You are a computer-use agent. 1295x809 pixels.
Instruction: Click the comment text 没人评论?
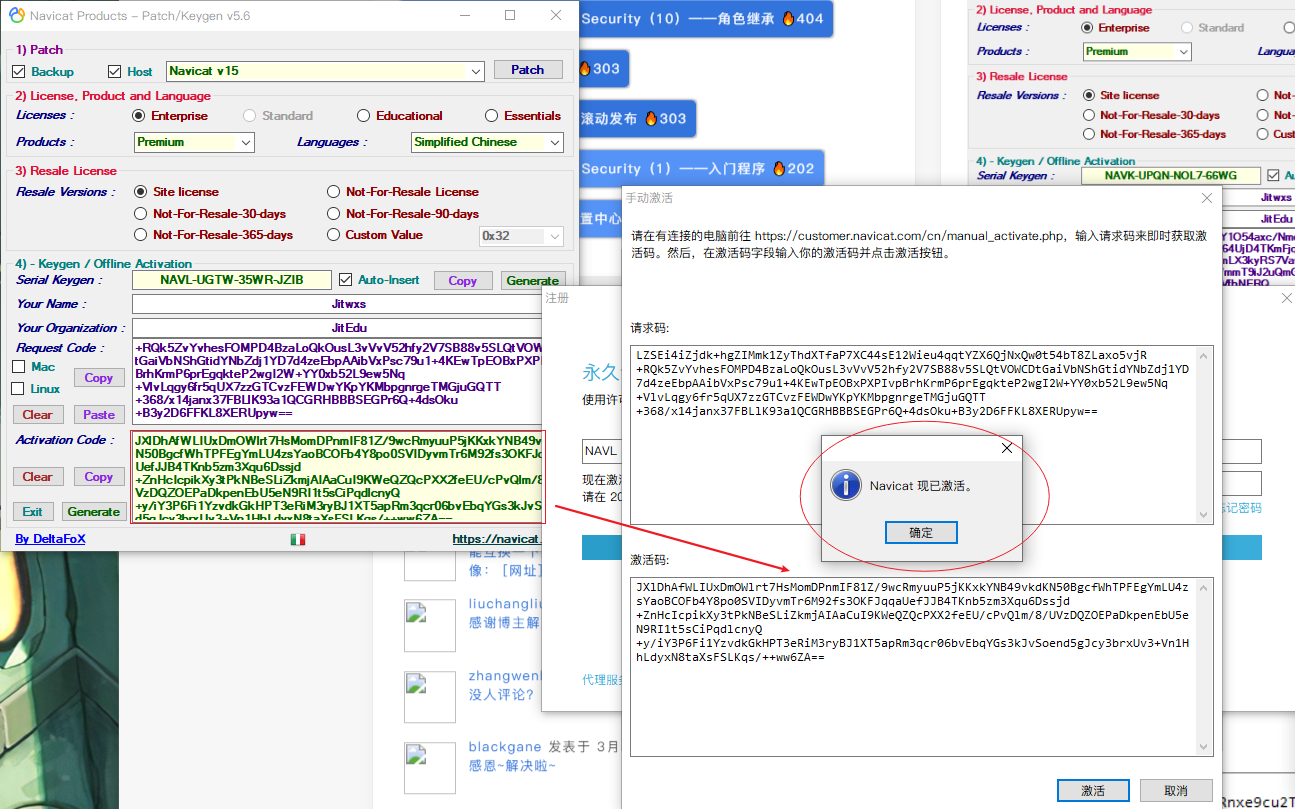point(501,694)
